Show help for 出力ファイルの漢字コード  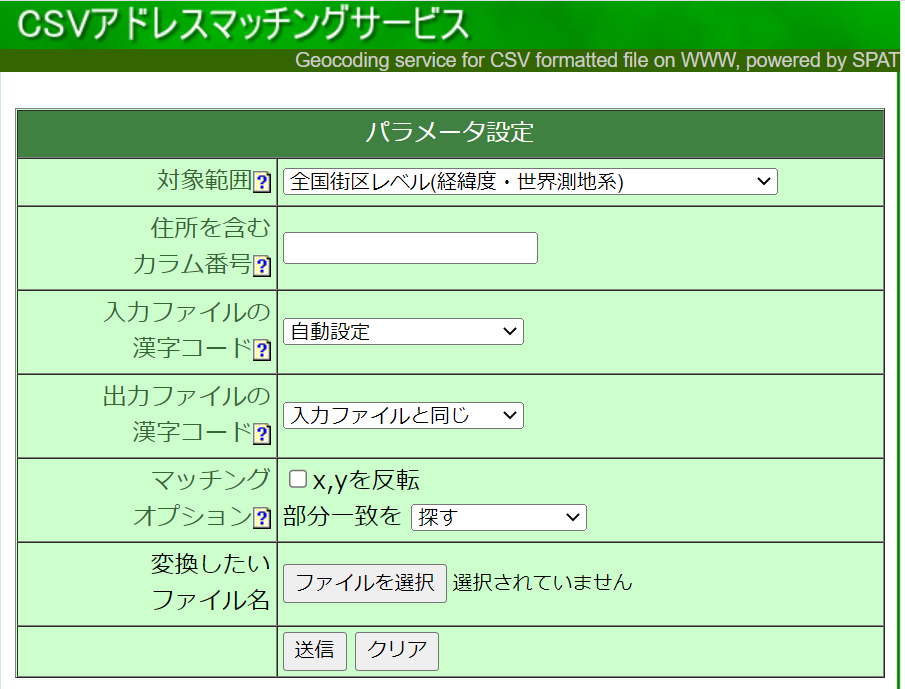pyautogui.click(x=262, y=434)
